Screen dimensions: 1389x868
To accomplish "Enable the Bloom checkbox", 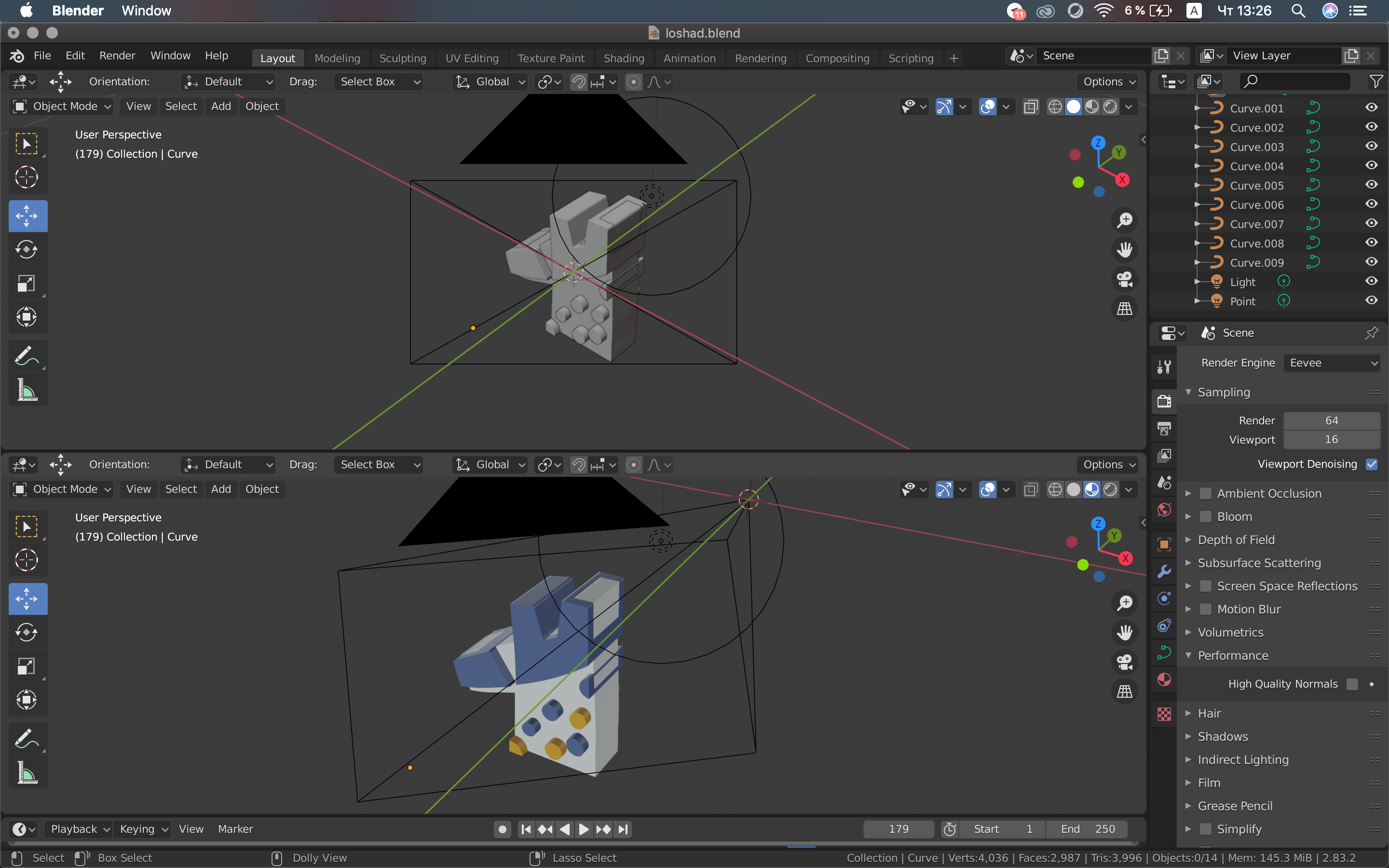I will (x=1205, y=516).
